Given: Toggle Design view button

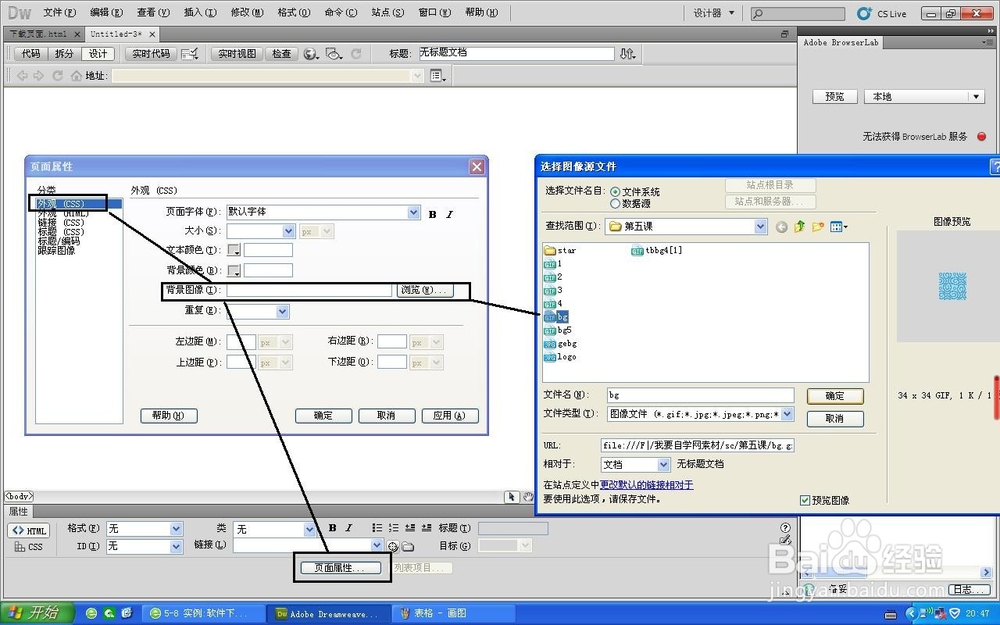Looking at the screenshot, I should pos(98,54).
